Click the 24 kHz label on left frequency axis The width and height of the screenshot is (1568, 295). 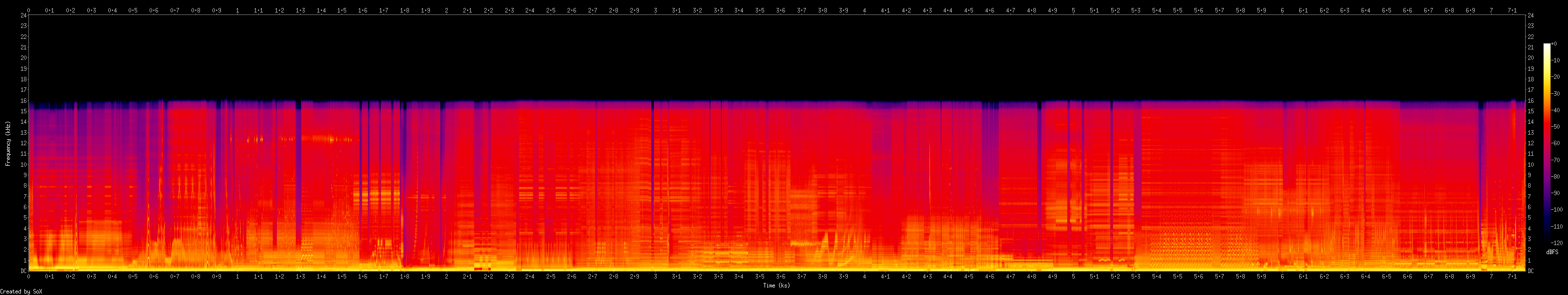click(x=24, y=15)
